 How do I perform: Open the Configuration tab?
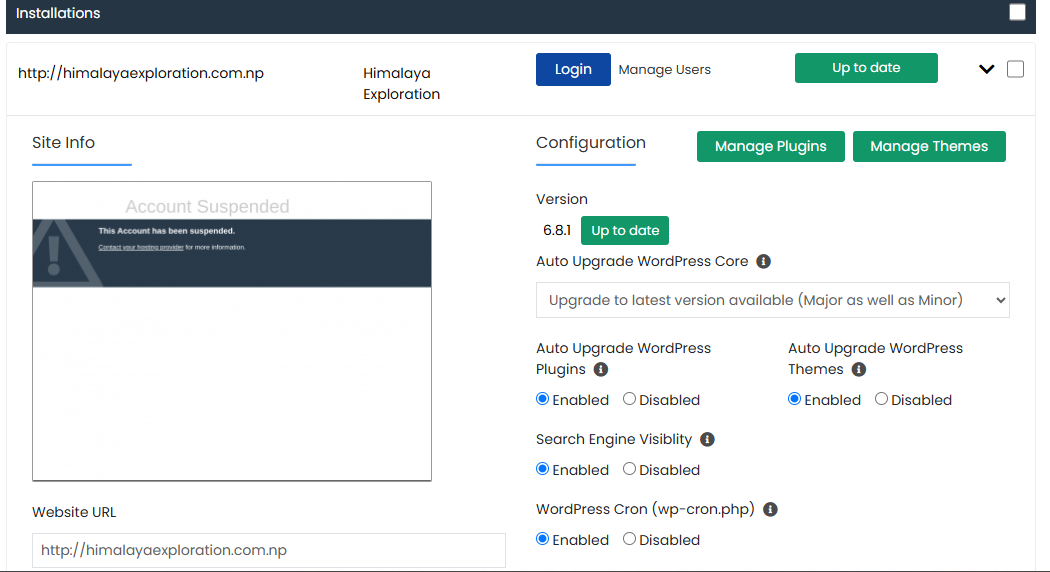(x=591, y=143)
